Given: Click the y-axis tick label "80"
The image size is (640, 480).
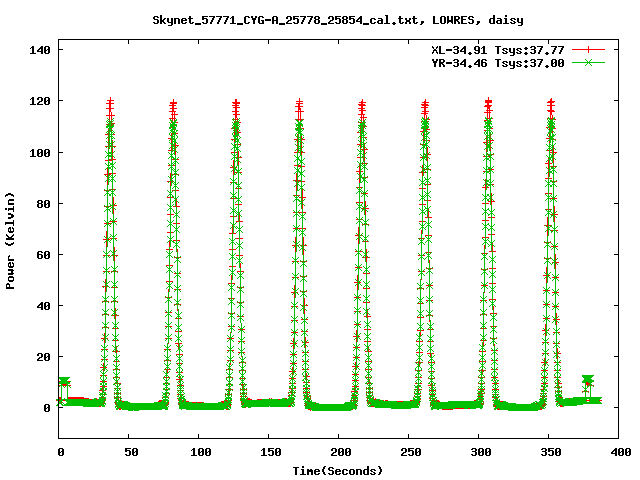Looking at the screenshot, I should tap(43, 204).
